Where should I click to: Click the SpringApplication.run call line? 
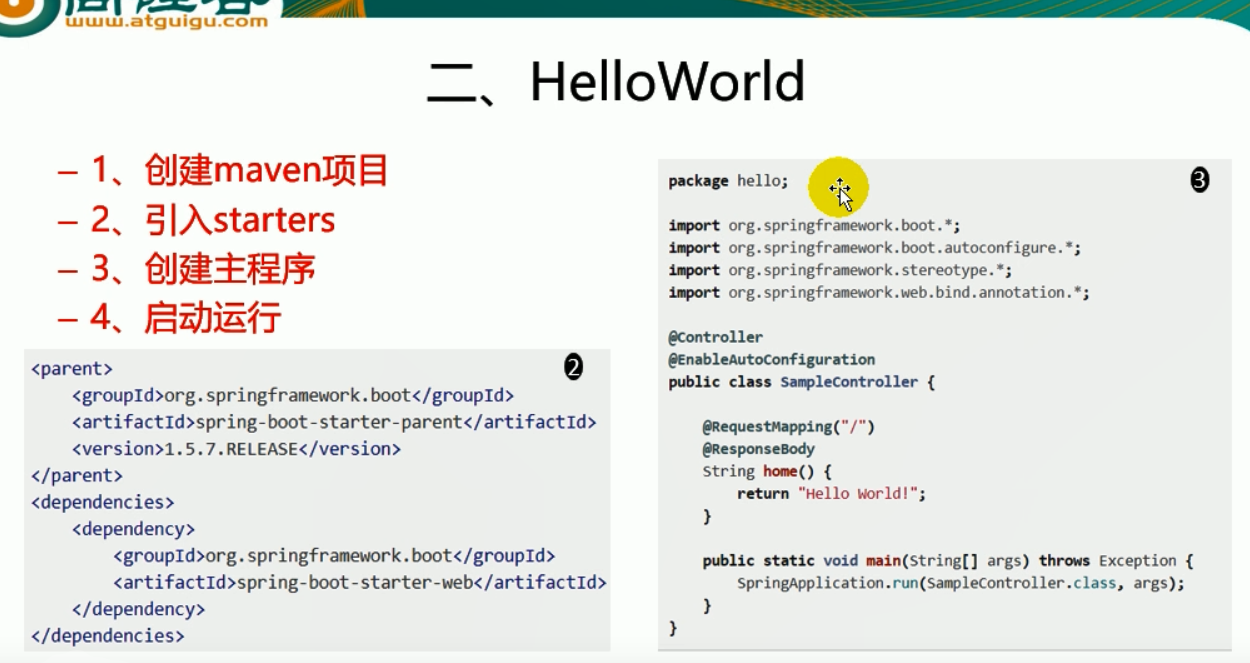coord(960,583)
